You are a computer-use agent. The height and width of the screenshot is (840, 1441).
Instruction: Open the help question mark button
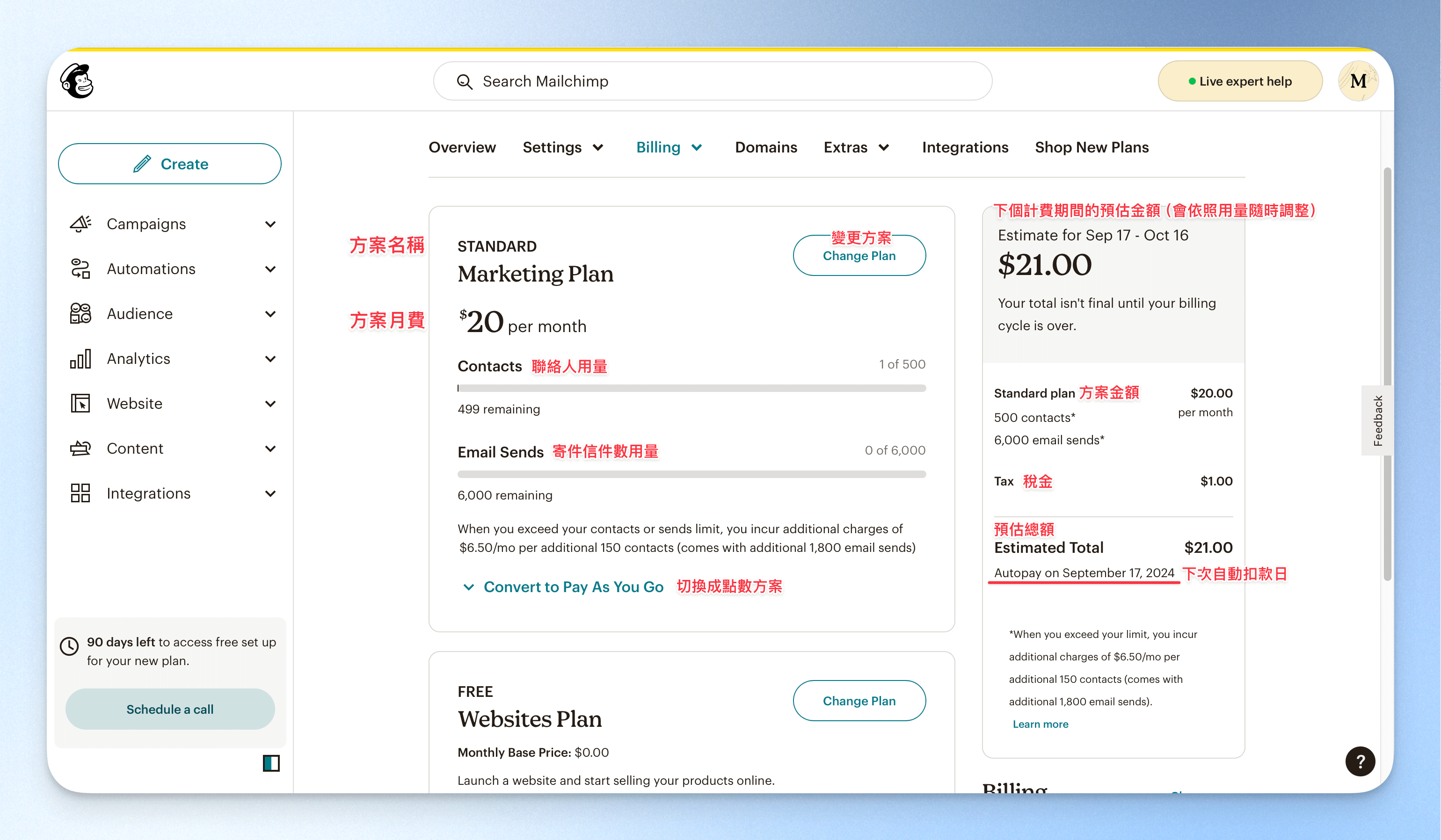tap(1360, 761)
